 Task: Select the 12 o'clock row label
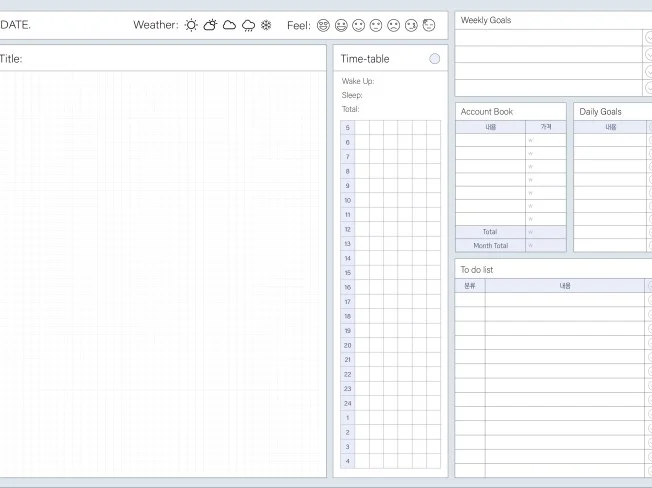click(347, 229)
